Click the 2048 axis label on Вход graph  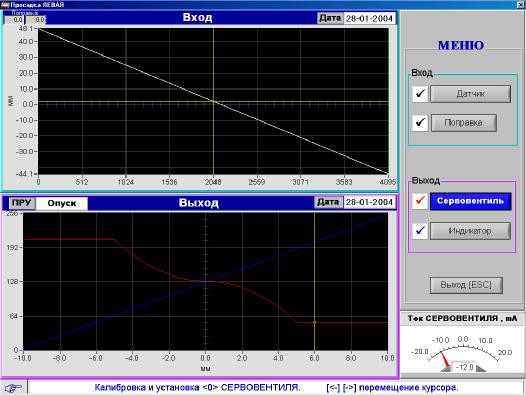pos(213,182)
